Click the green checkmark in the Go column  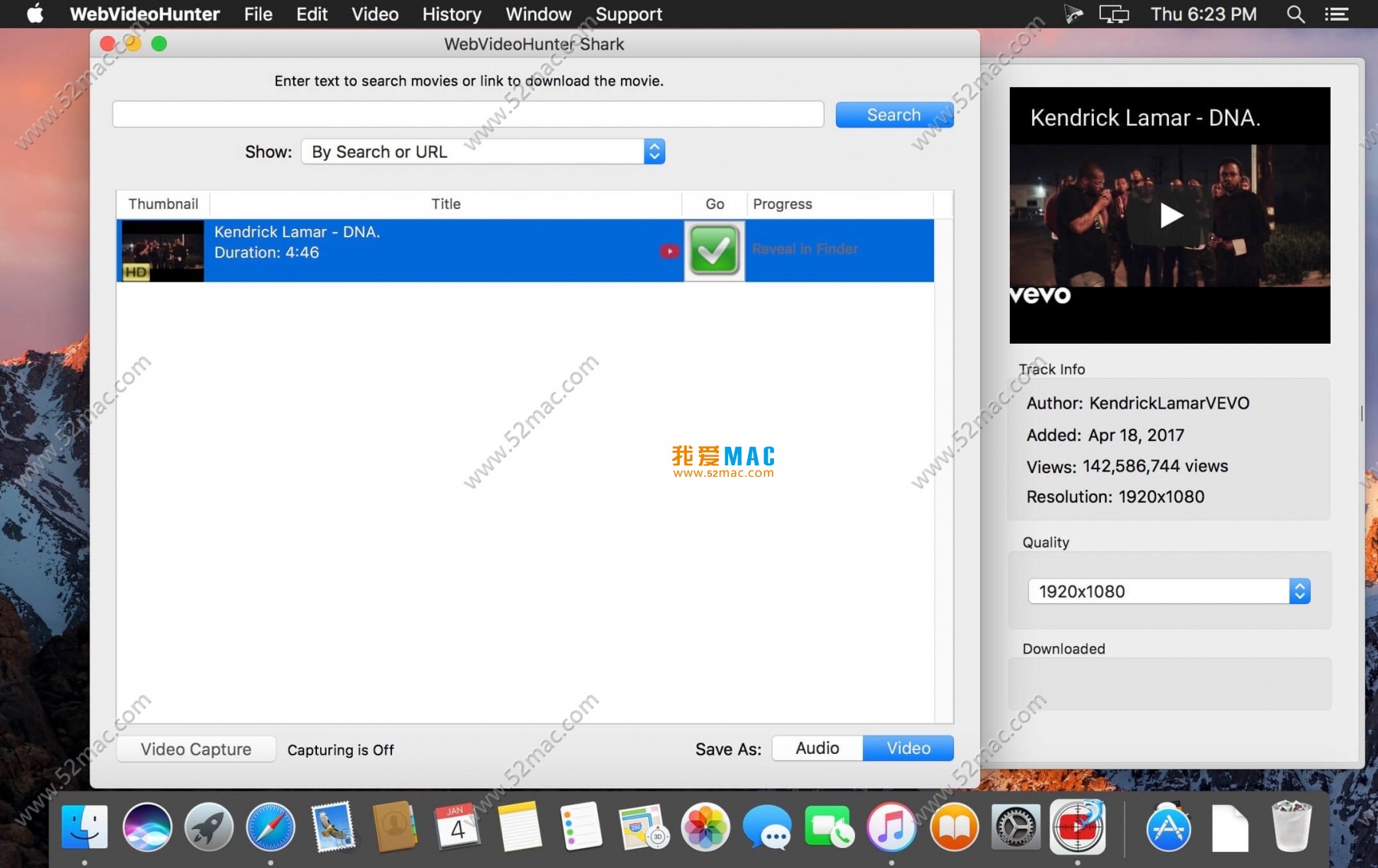tap(713, 250)
